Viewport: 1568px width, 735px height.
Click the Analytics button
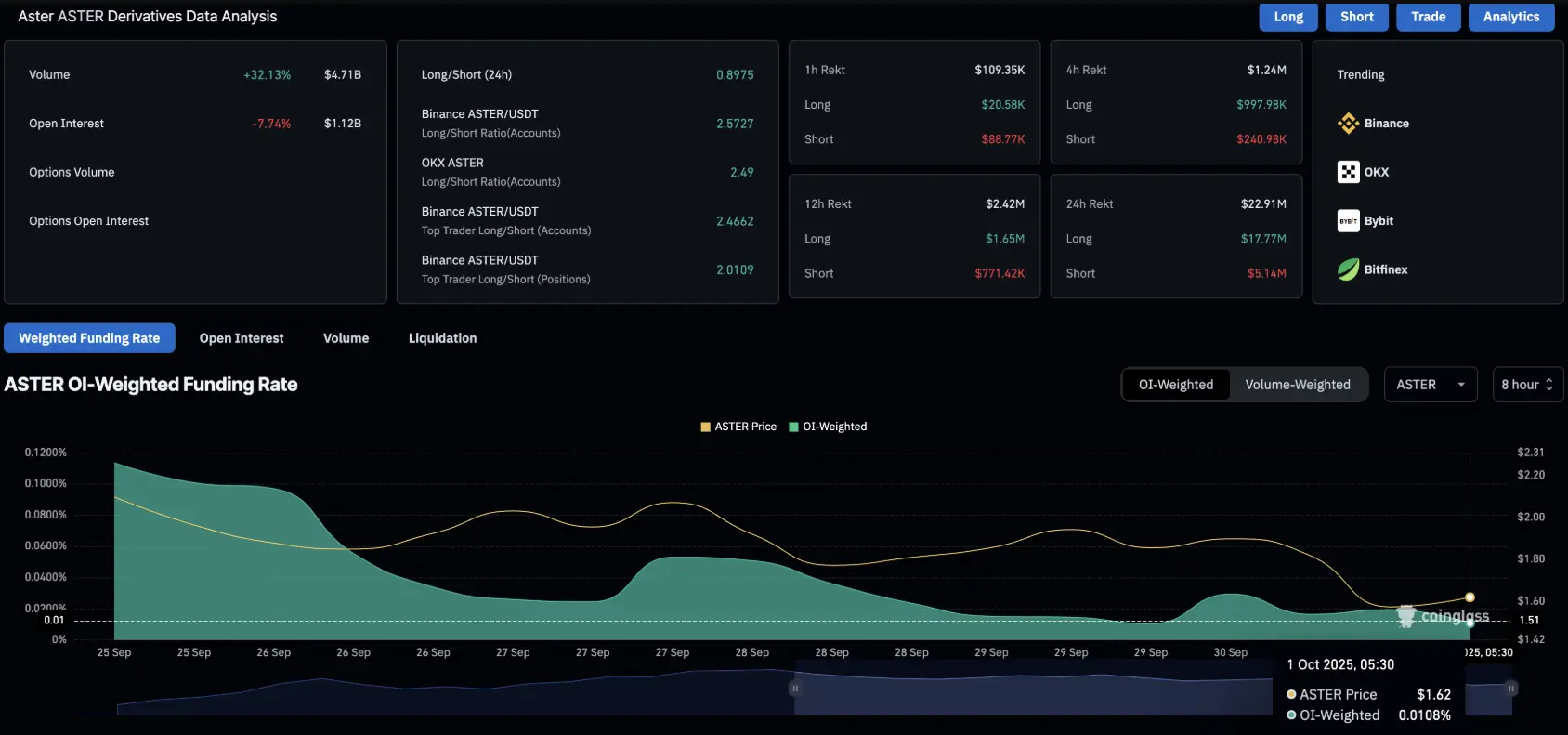[x=1510, y=17]
